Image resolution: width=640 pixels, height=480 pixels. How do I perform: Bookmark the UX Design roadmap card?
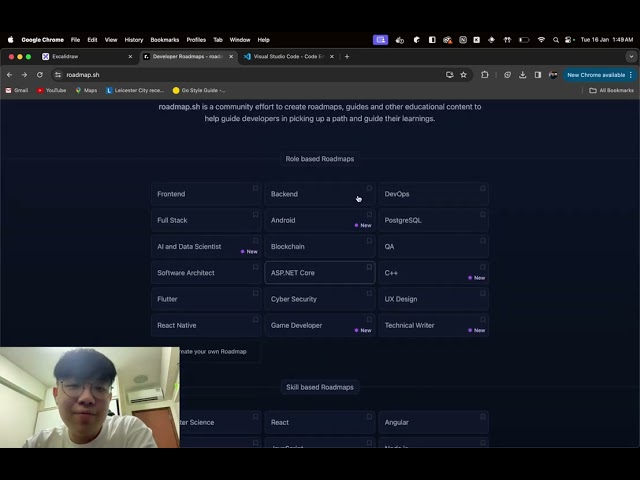click(483, 293)
